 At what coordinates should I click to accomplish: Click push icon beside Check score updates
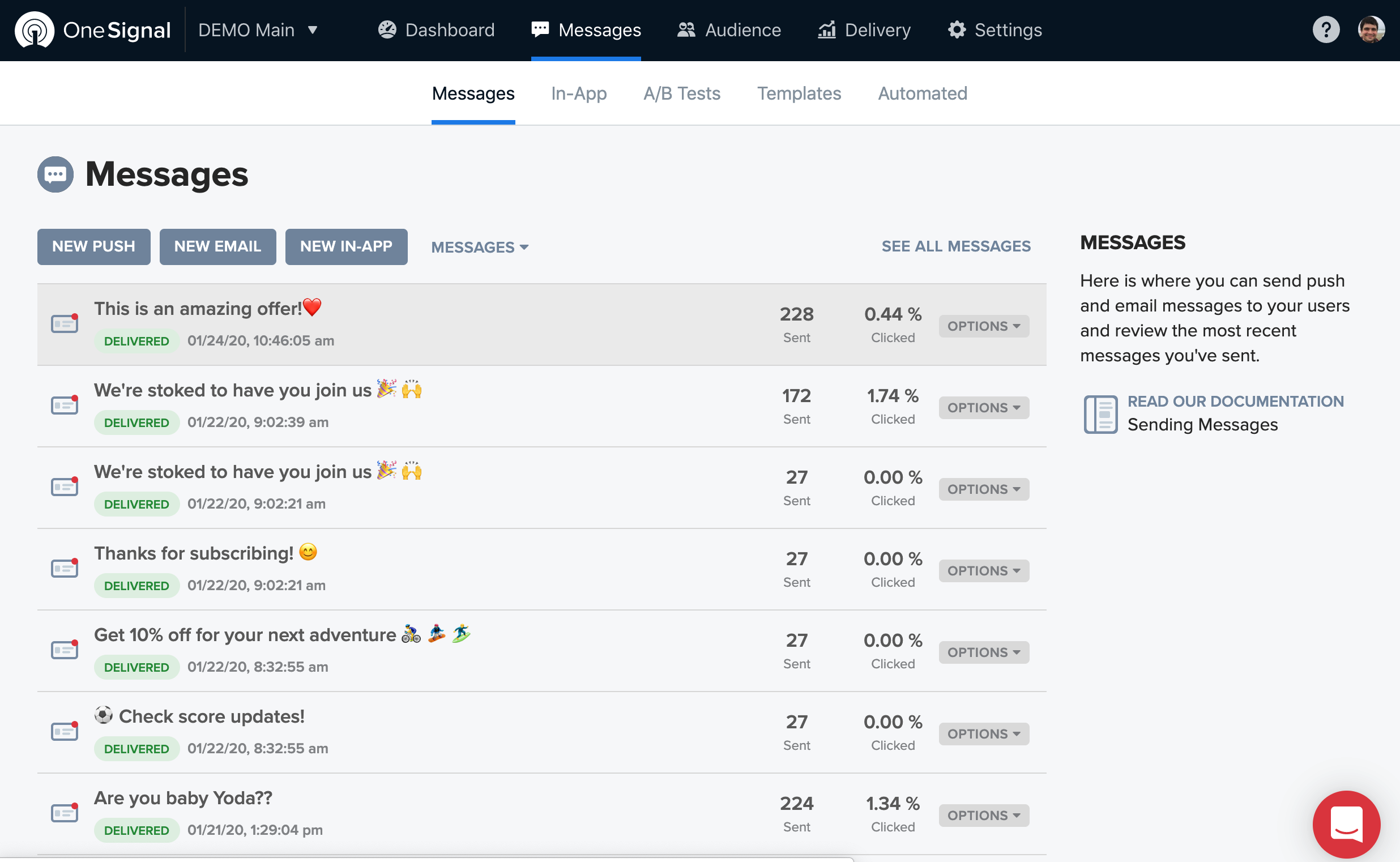(65, 731)
